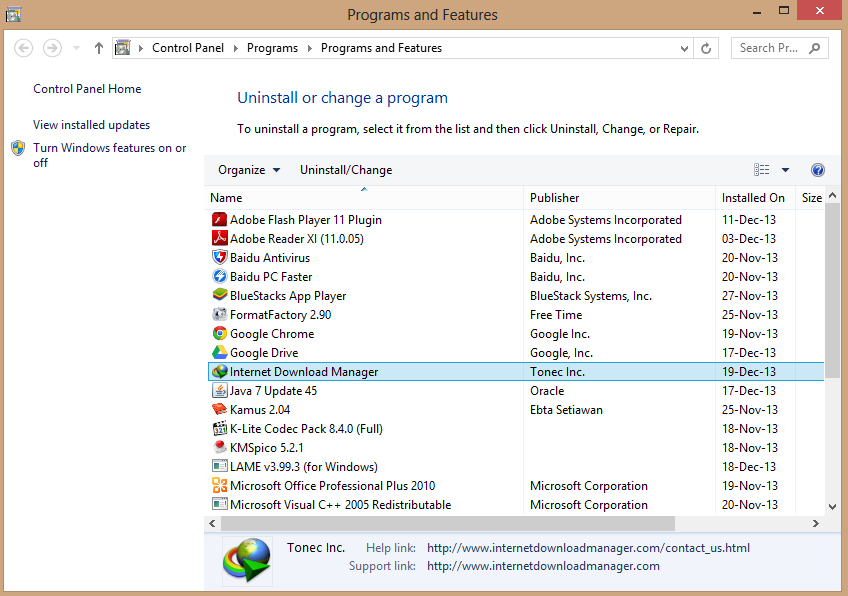Click the scroll left arrow of list
848x596 pixels.
pos(213,524)
